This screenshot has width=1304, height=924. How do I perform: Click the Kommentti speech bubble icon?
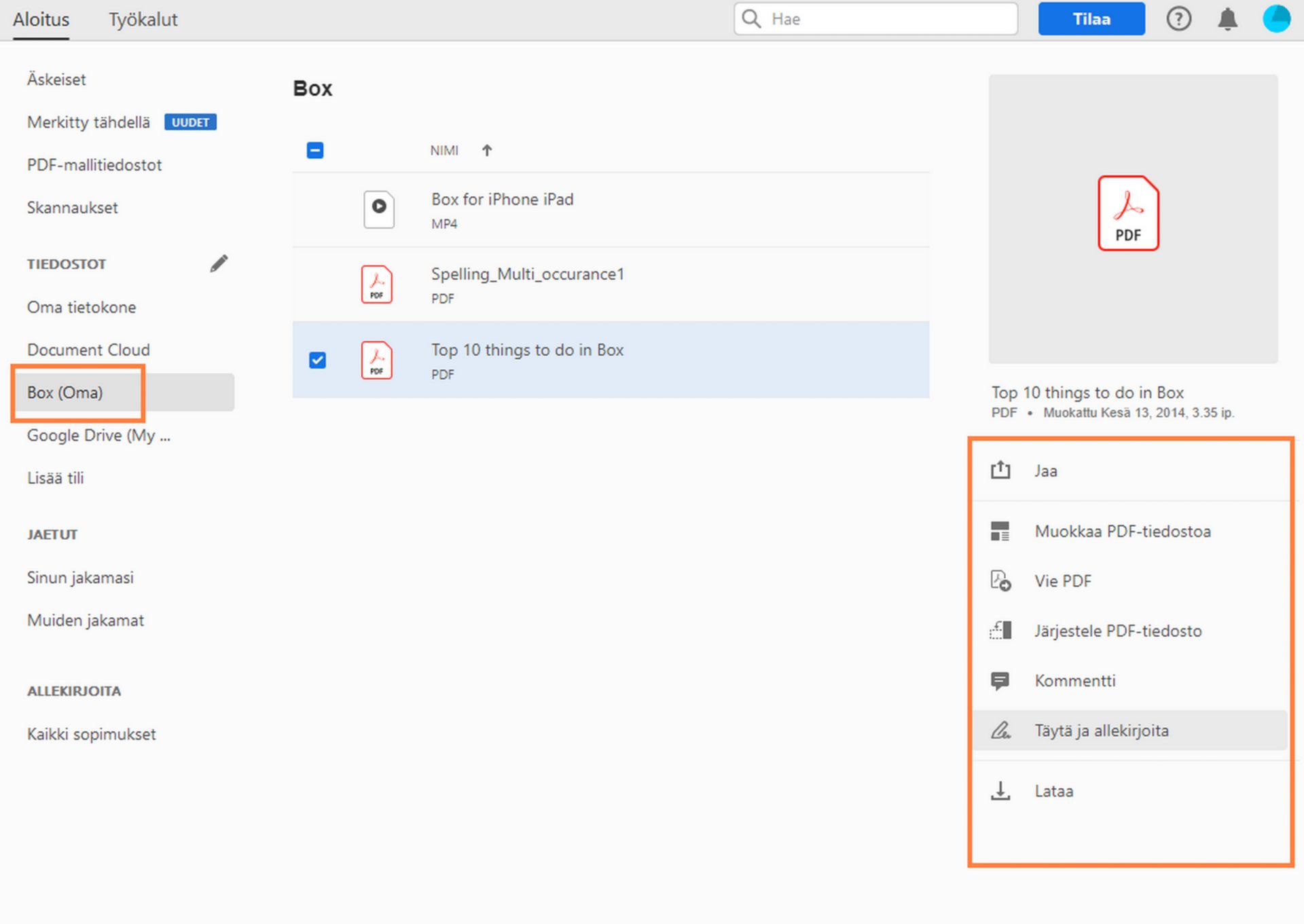[1000, 680]
